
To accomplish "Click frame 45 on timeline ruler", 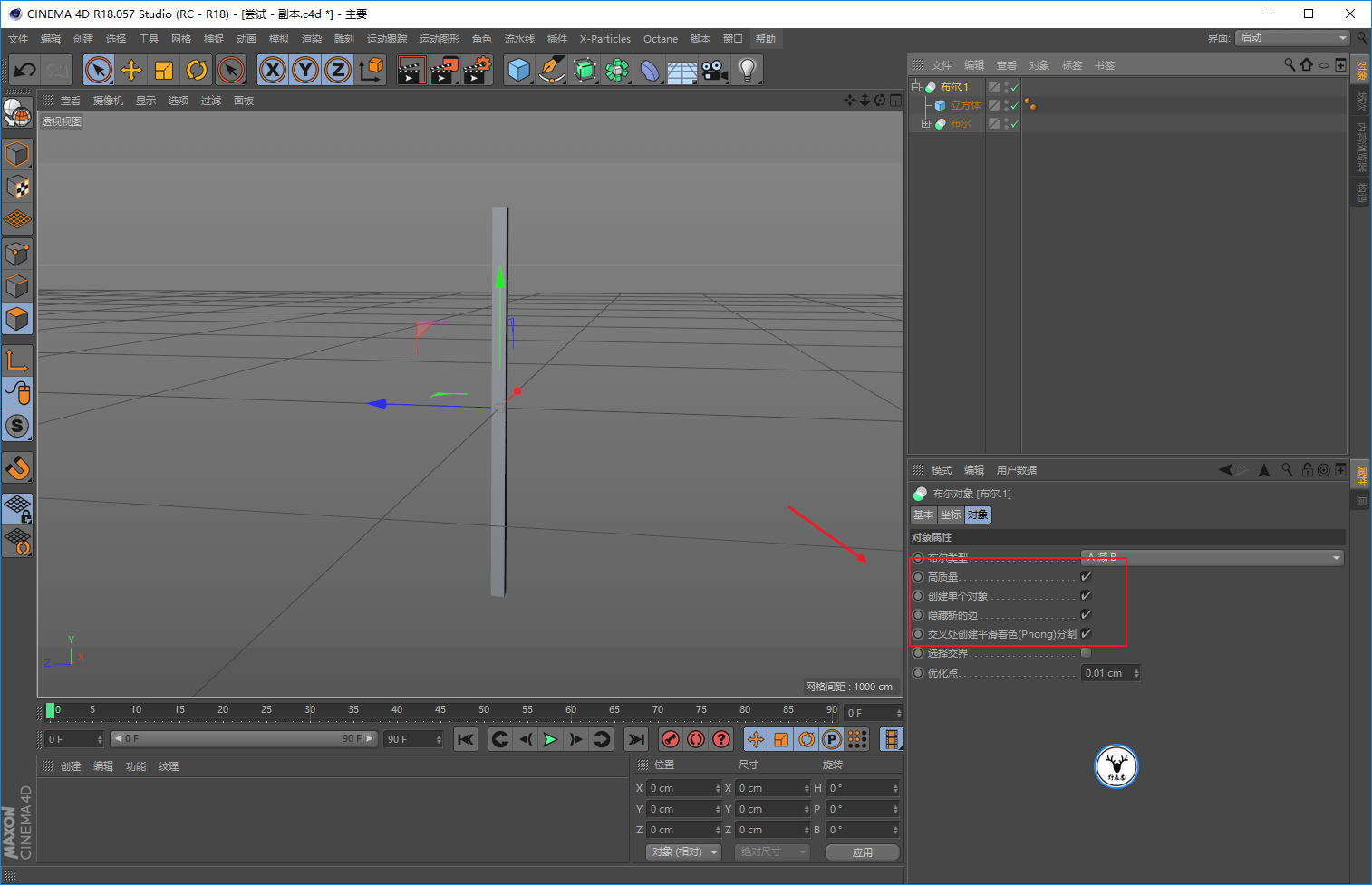I will click(440, 710).
